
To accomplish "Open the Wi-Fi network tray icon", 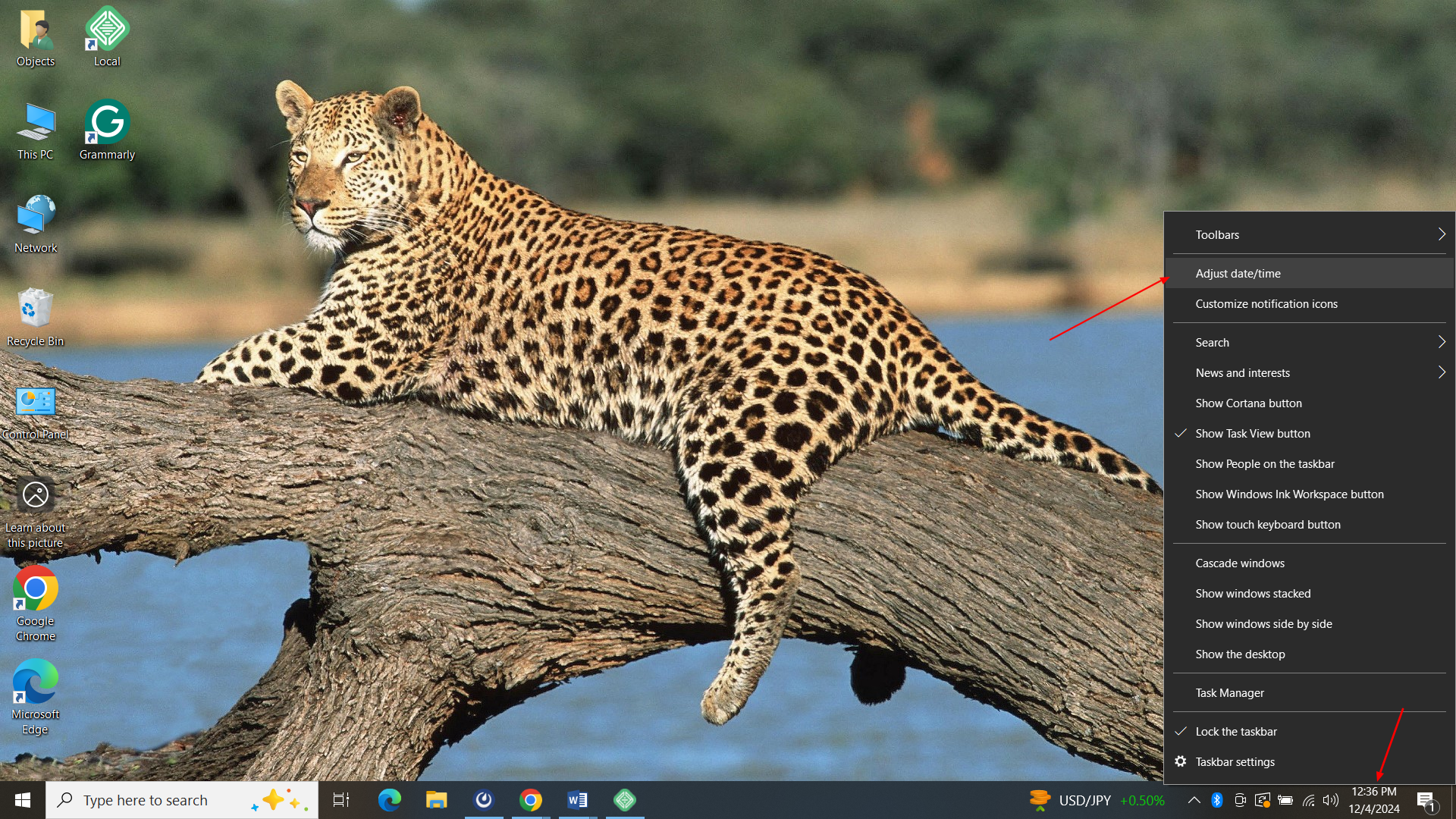I will 1309,800.
